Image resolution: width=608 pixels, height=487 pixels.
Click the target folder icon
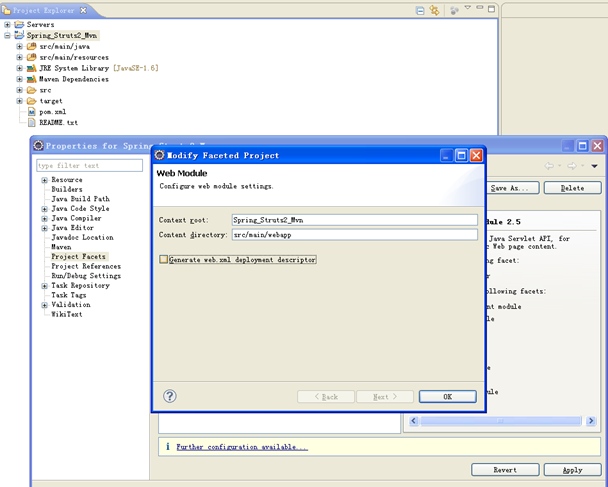pos(31,101)
